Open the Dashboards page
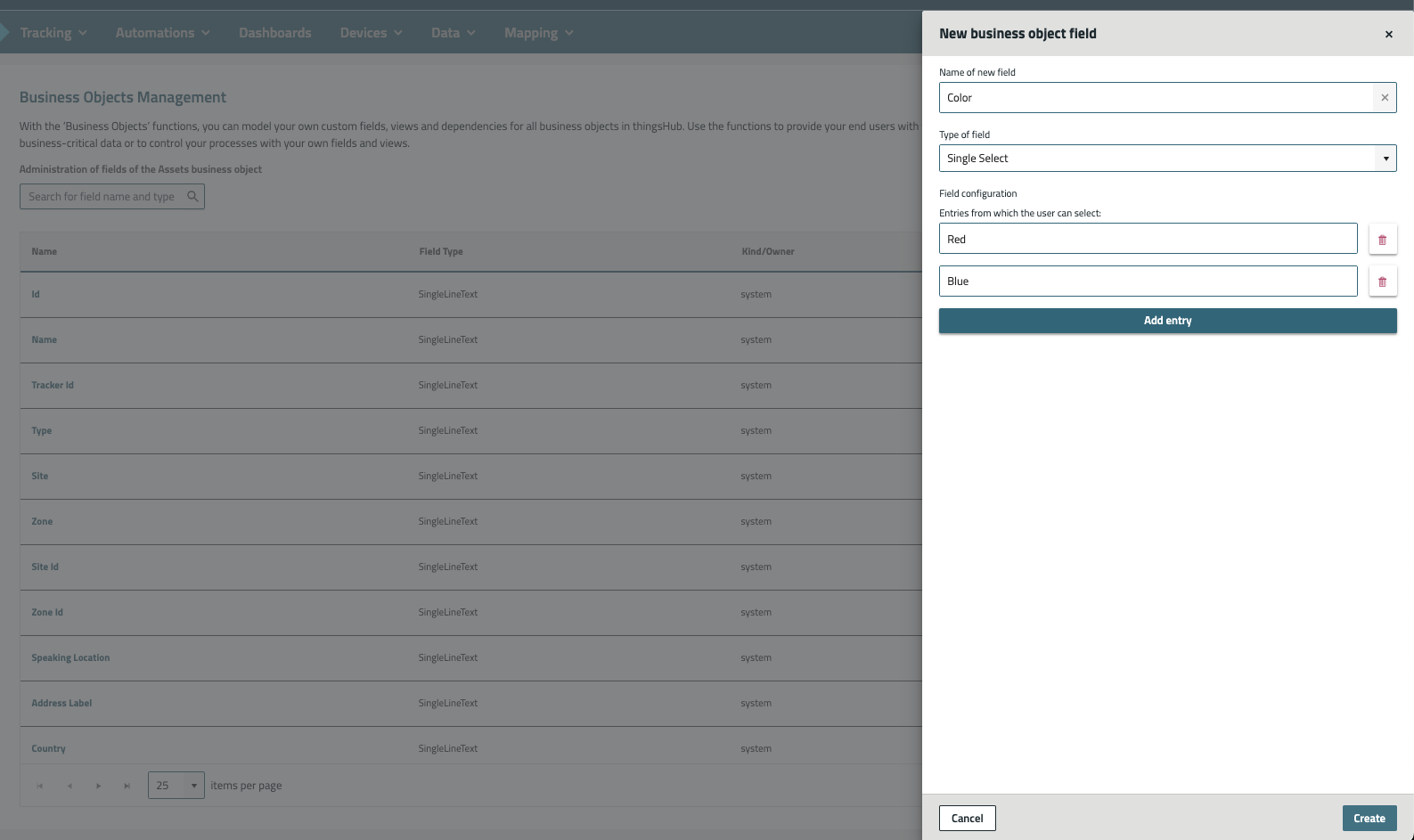The image size is (1414, 840). pos(274,33)
